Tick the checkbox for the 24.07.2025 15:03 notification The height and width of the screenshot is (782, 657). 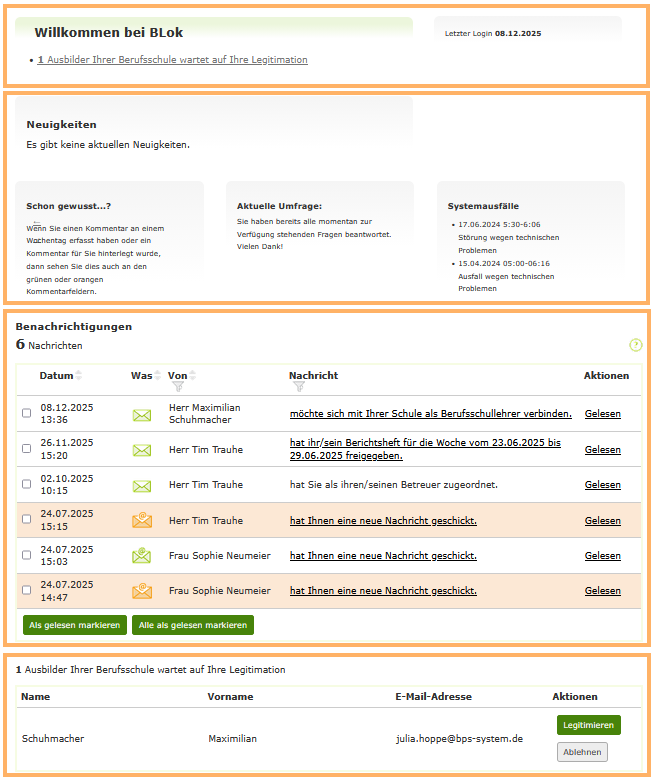[26, 555]
